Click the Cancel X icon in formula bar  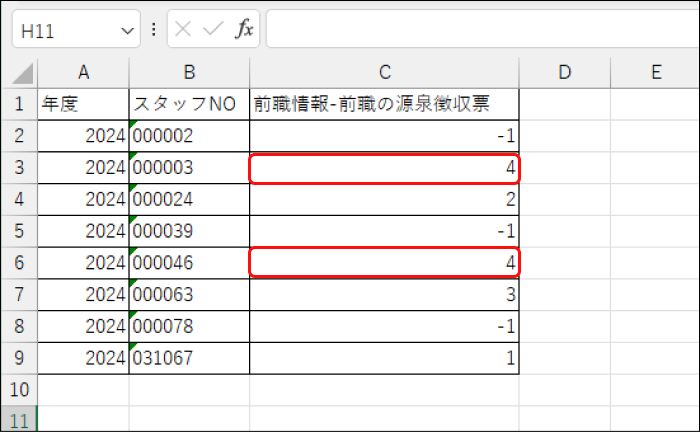click(183, 29)
